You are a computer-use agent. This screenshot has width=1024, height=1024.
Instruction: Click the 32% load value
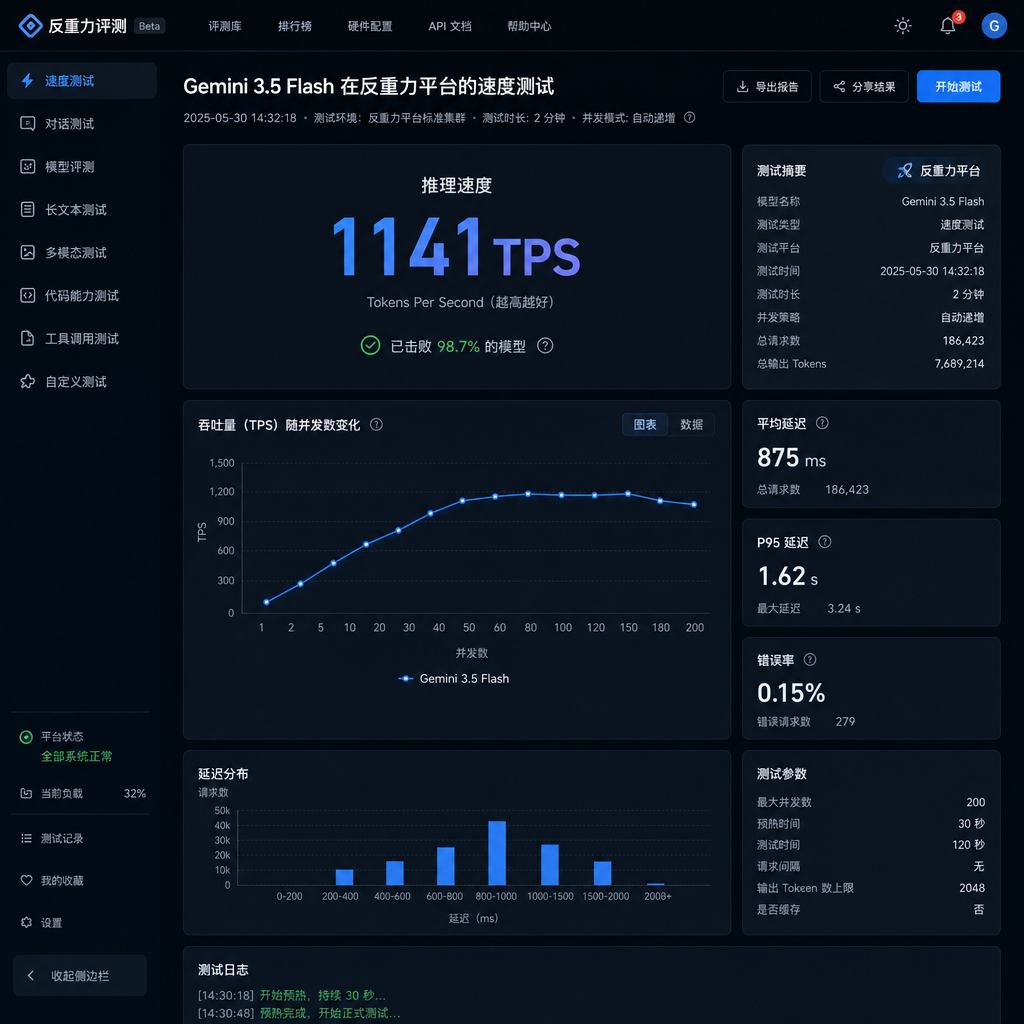point(135,793)
